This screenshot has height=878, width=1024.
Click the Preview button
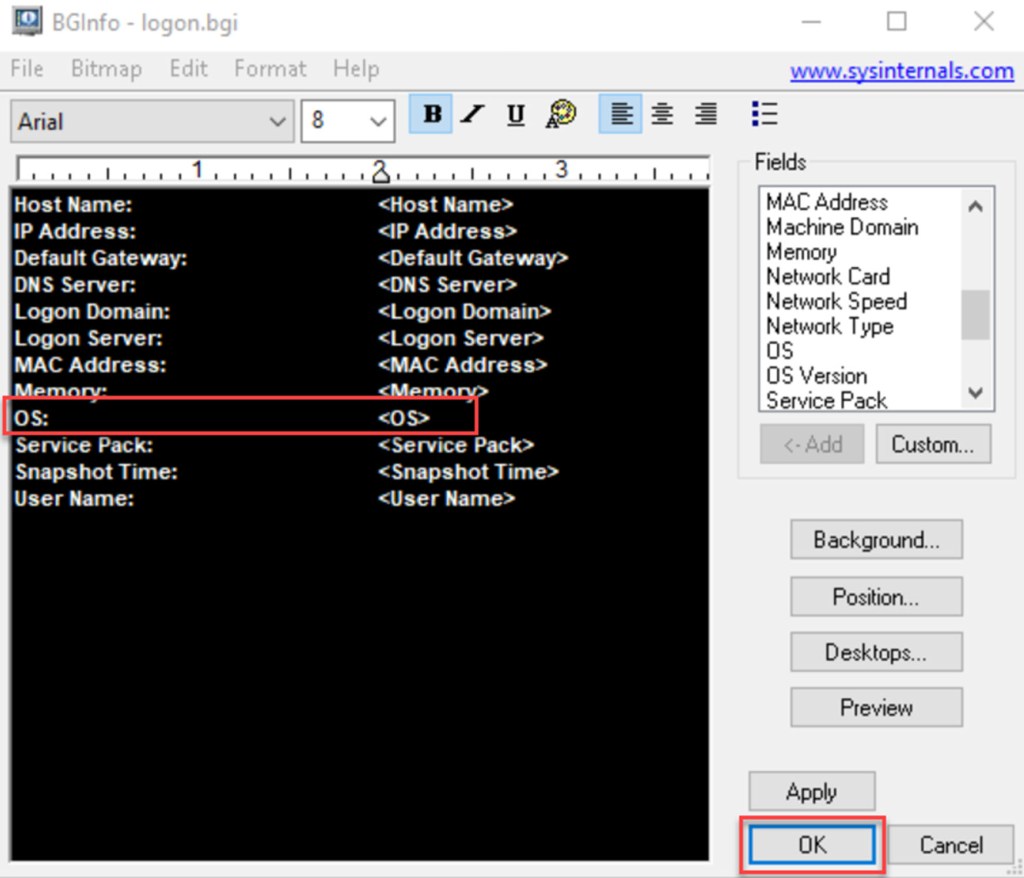876,707
